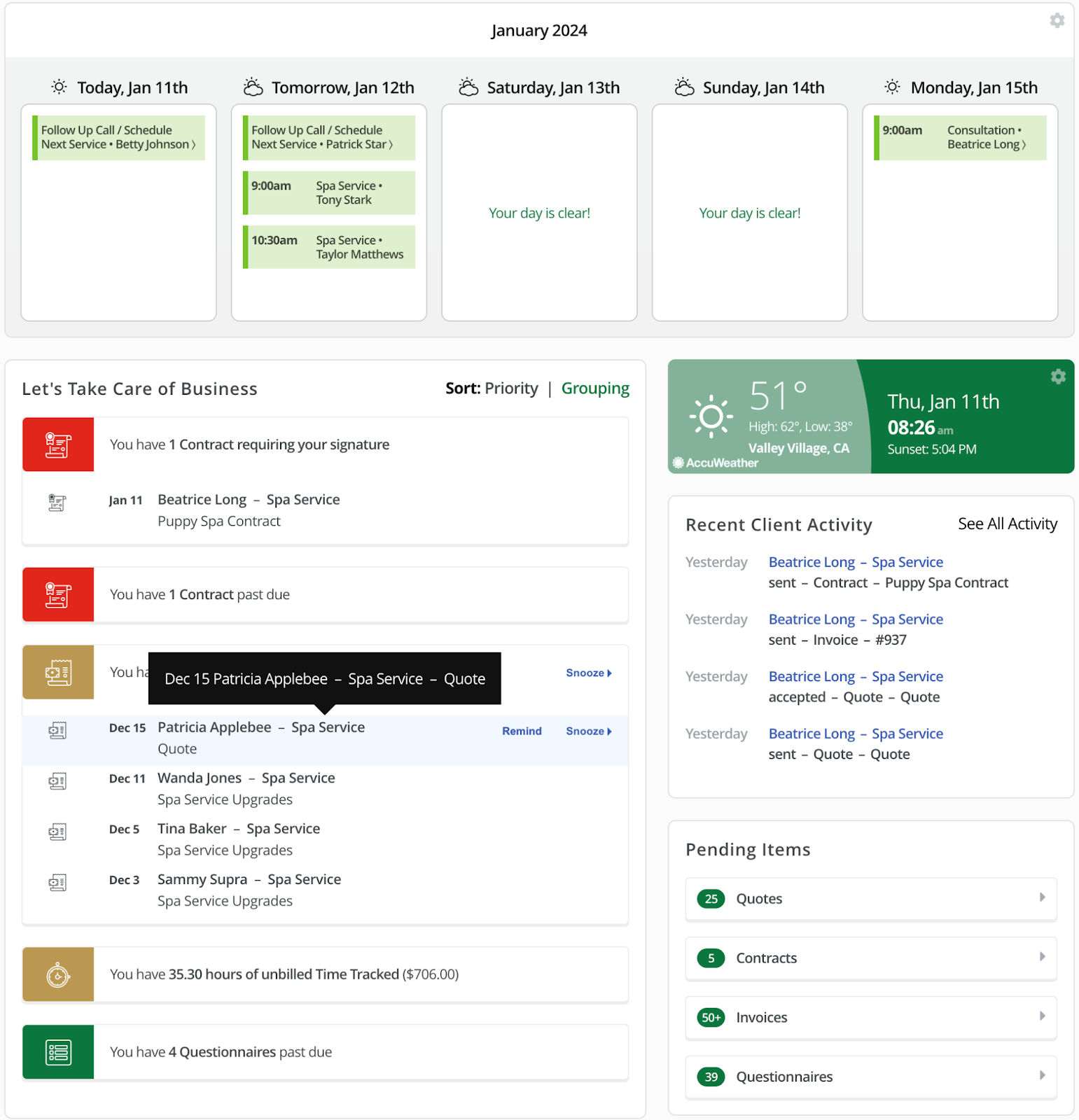Expand the Invoices pending items row
Image resolution: width=1079 pixels, height=1120 pixels.
tap(871, 1018)
